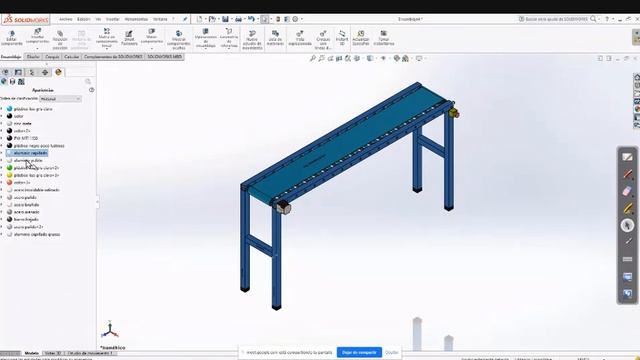The width and height of the screenshot is (640, 360).
Task: Open the FeatureManager tree tab icon
Action: (x=5, y=72)
